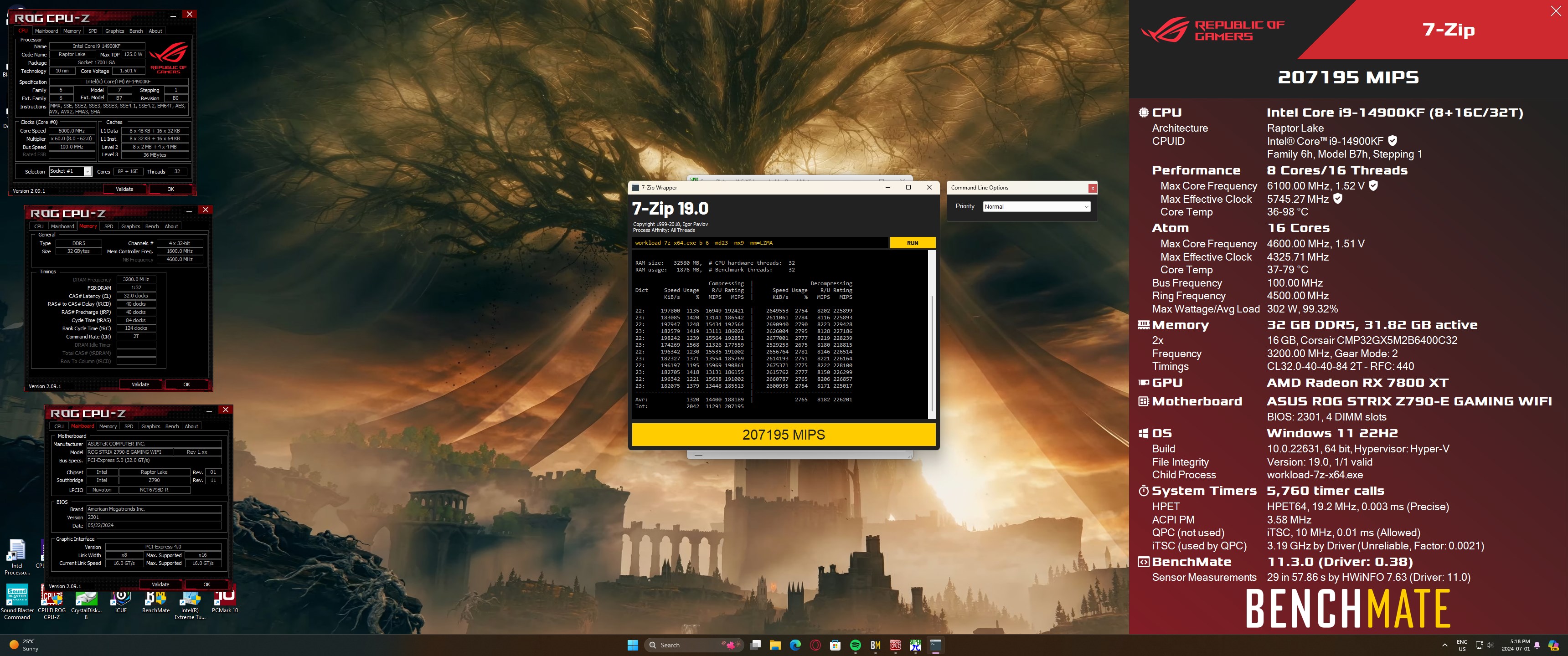Open SPD tab in top CPU-Z window
The width and height of the screenshot is (1568, 656).
(93, 31)
